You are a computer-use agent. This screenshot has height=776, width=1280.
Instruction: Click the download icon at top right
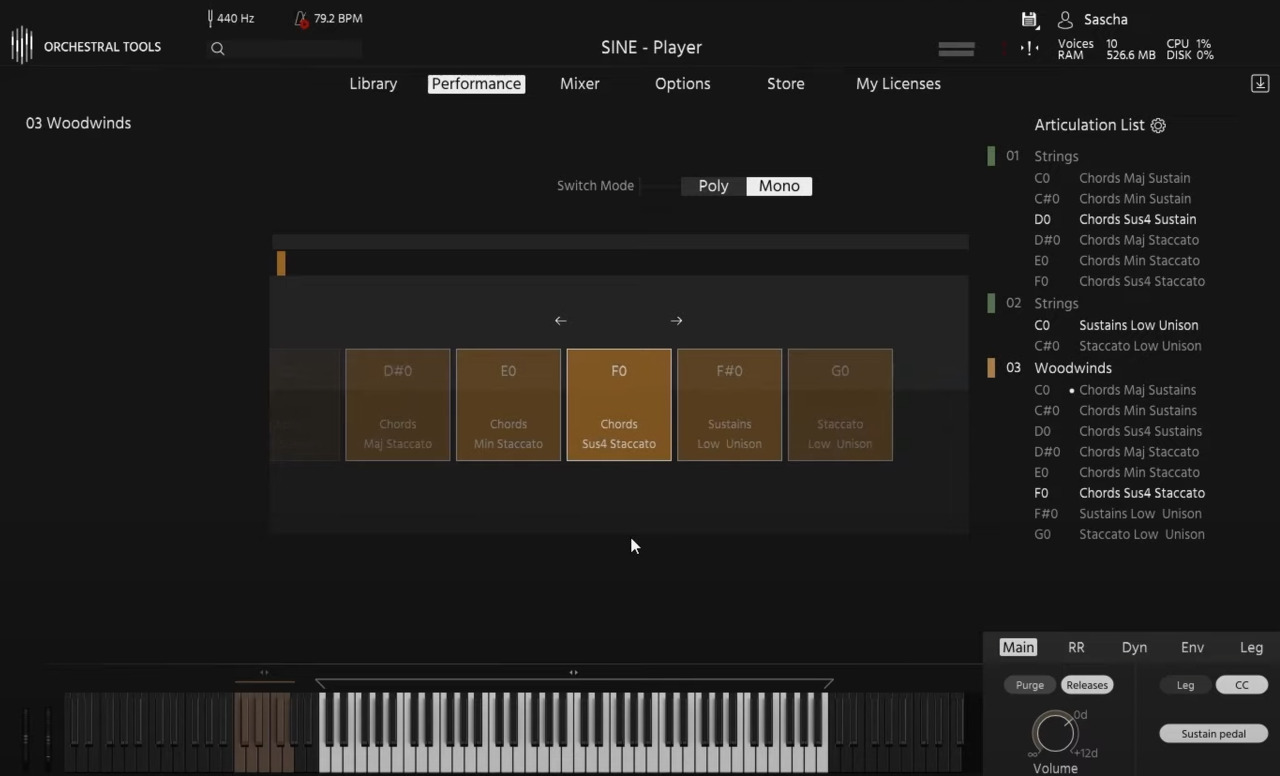pos(1260,84)
